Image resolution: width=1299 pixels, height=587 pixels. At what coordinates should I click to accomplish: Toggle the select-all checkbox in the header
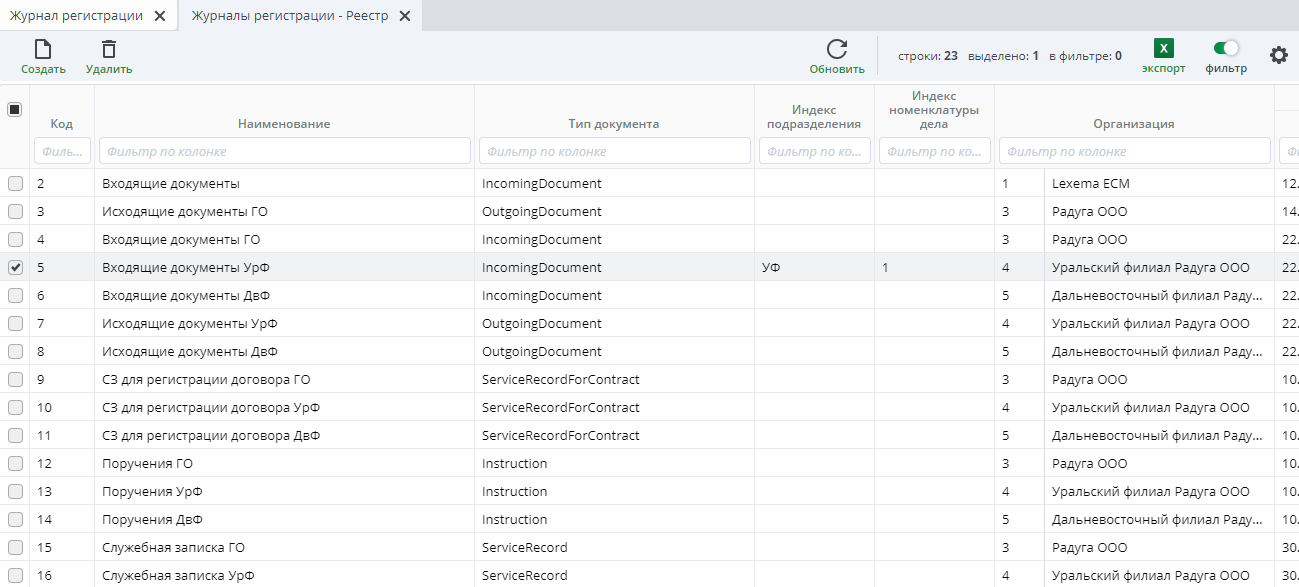(15, 110)
